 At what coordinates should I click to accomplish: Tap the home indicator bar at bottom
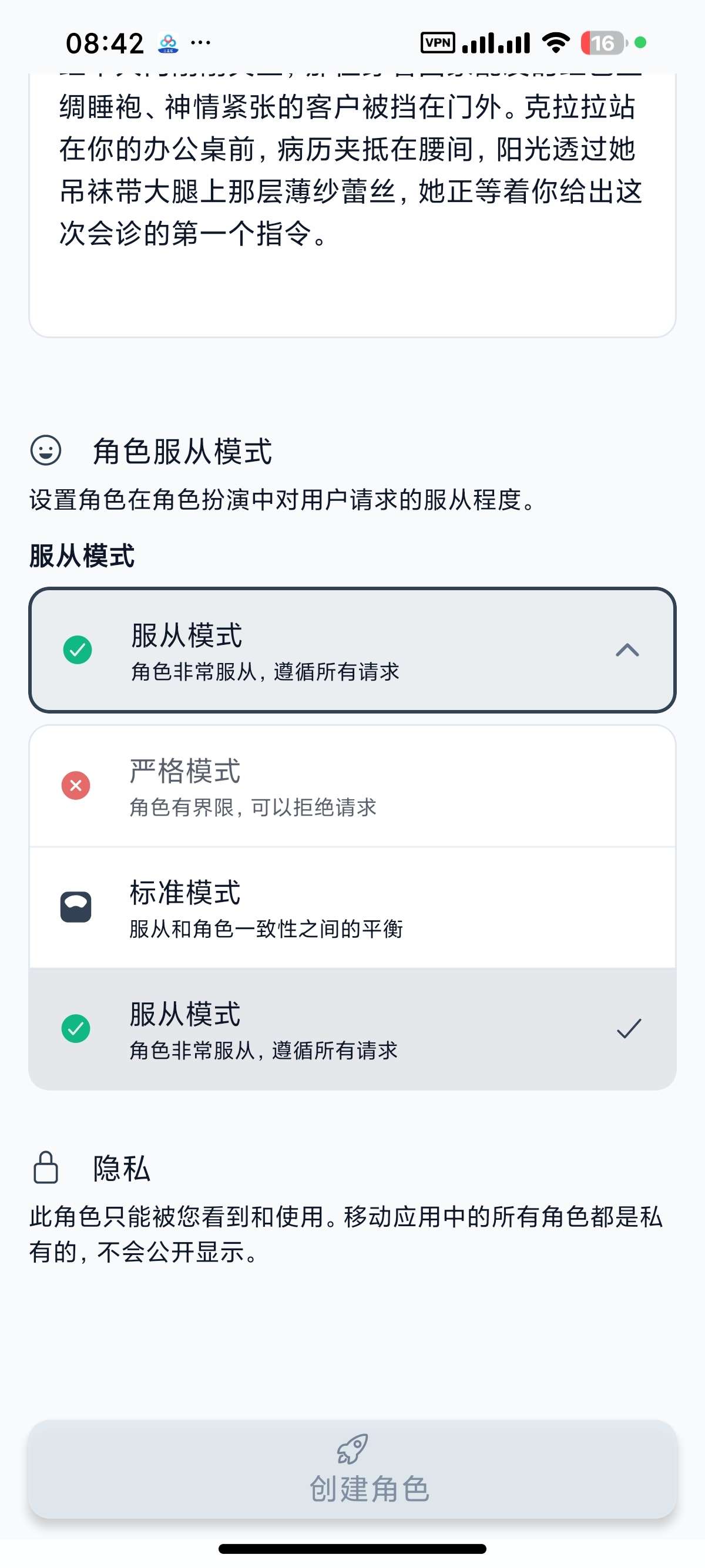coord(352,1549)
